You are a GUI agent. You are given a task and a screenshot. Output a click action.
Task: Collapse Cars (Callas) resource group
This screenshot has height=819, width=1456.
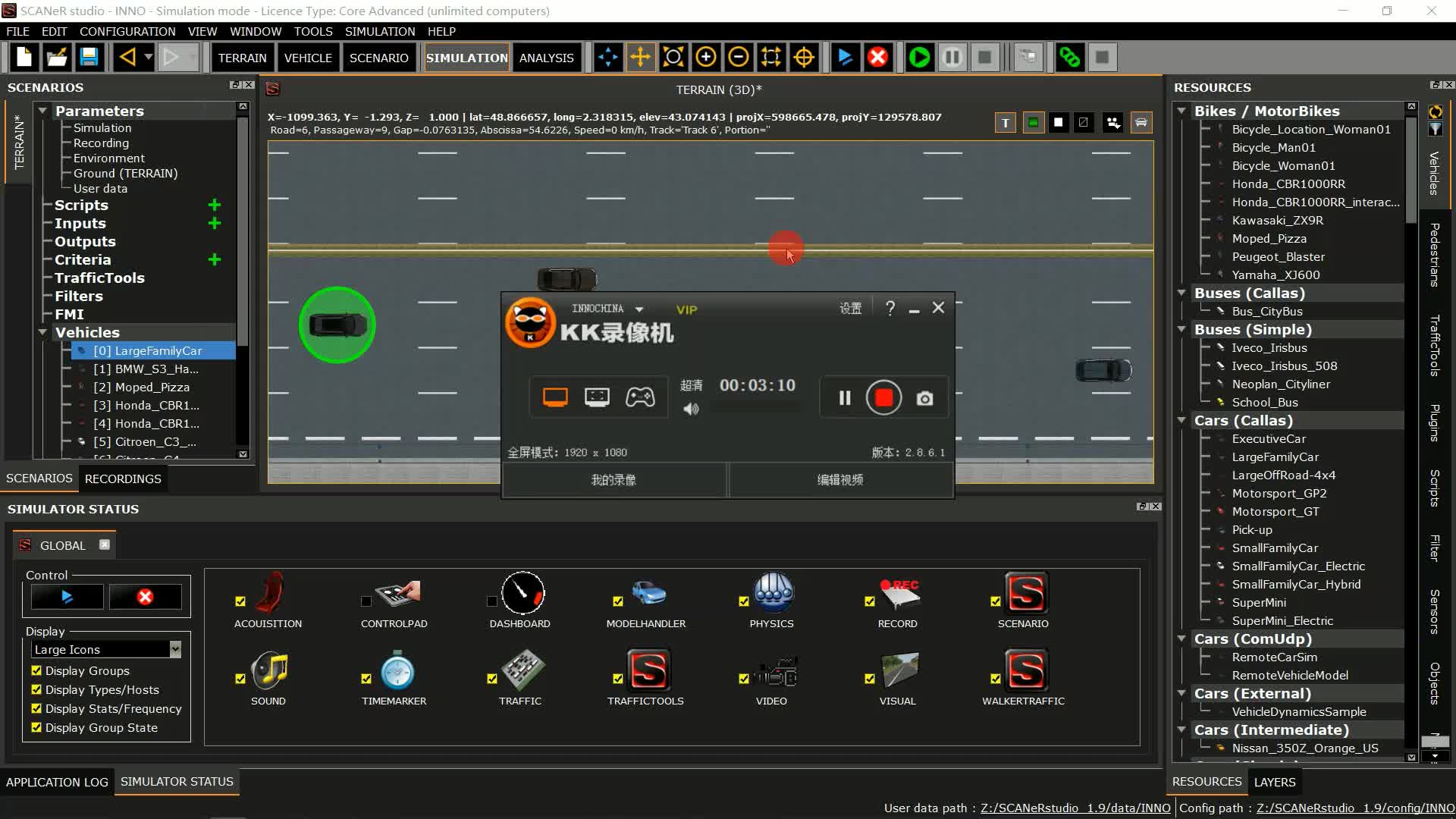click(1181, 420)
